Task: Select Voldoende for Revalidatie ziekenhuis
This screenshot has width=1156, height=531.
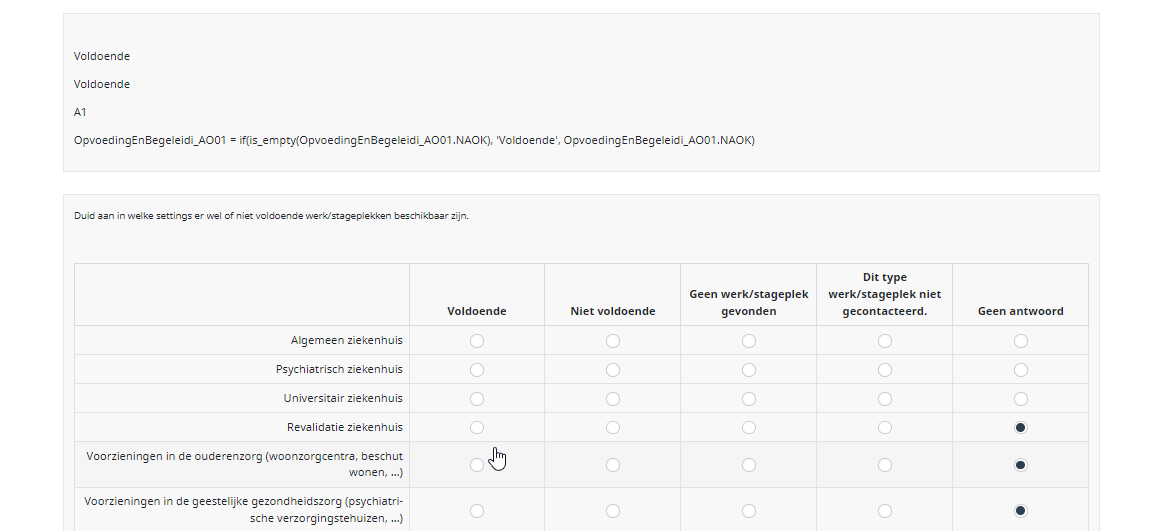Action: click(x=477, y=428)
